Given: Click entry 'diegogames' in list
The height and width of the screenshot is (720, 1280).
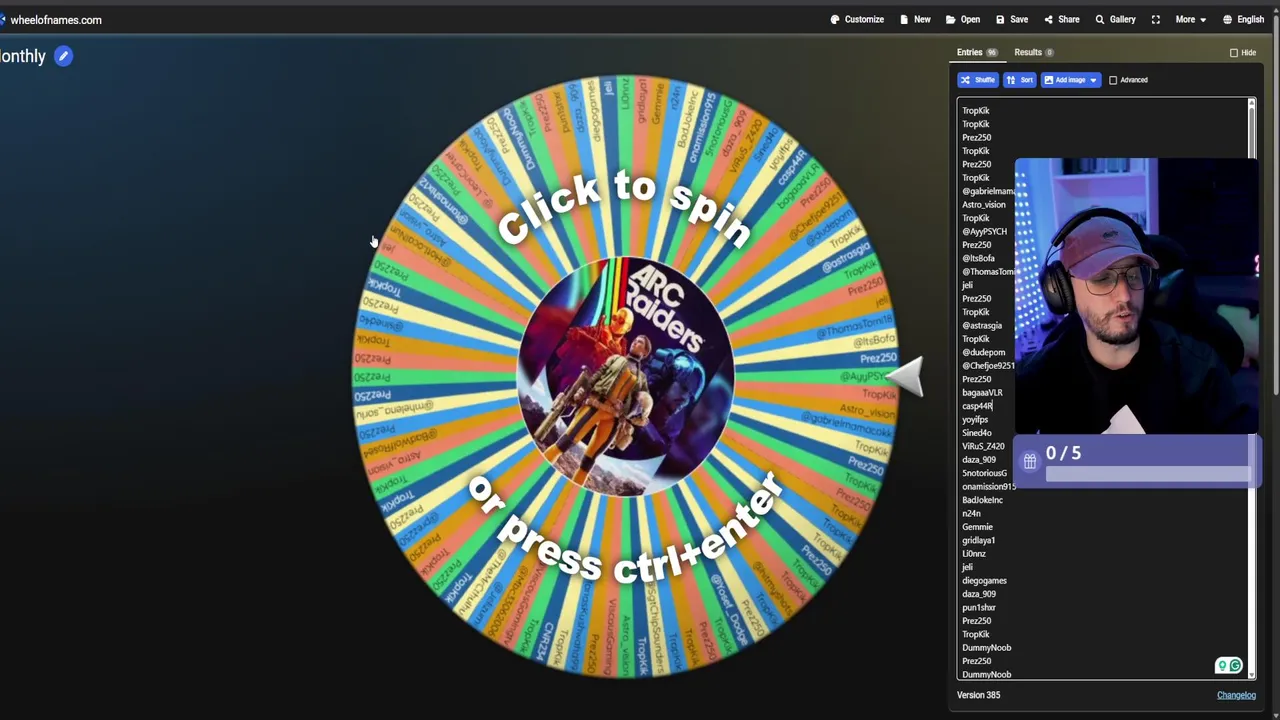Looking at the screenshot, I should point(984,580).
